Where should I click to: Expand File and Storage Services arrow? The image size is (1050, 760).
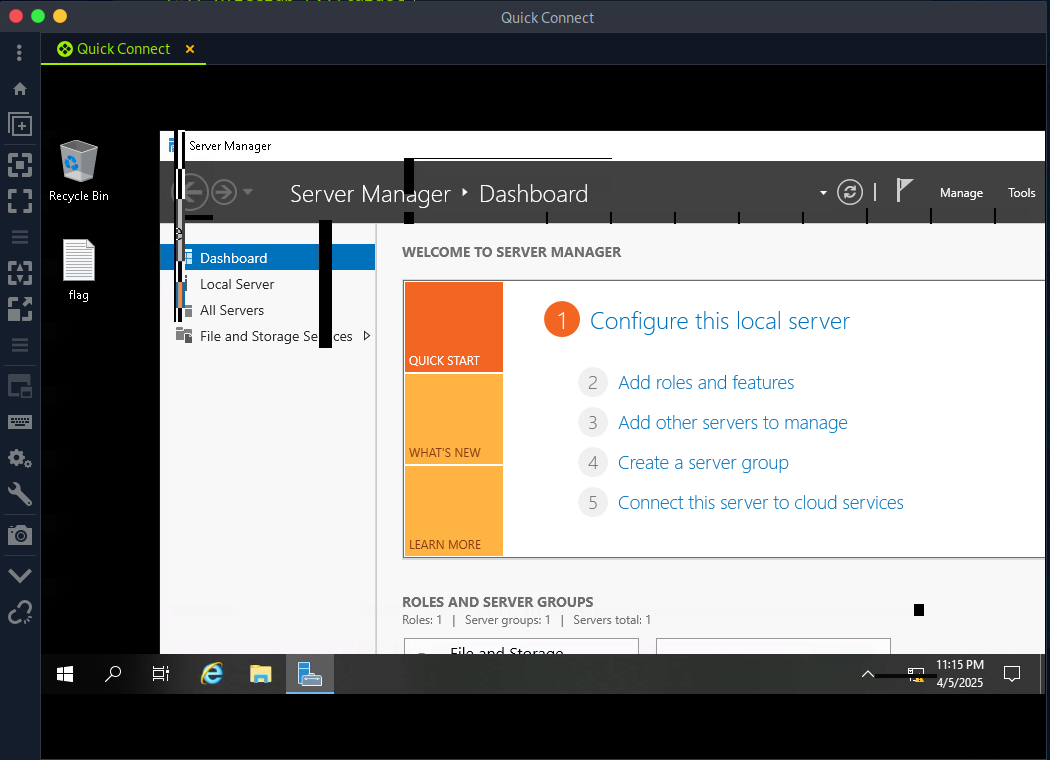coord(367,336)
